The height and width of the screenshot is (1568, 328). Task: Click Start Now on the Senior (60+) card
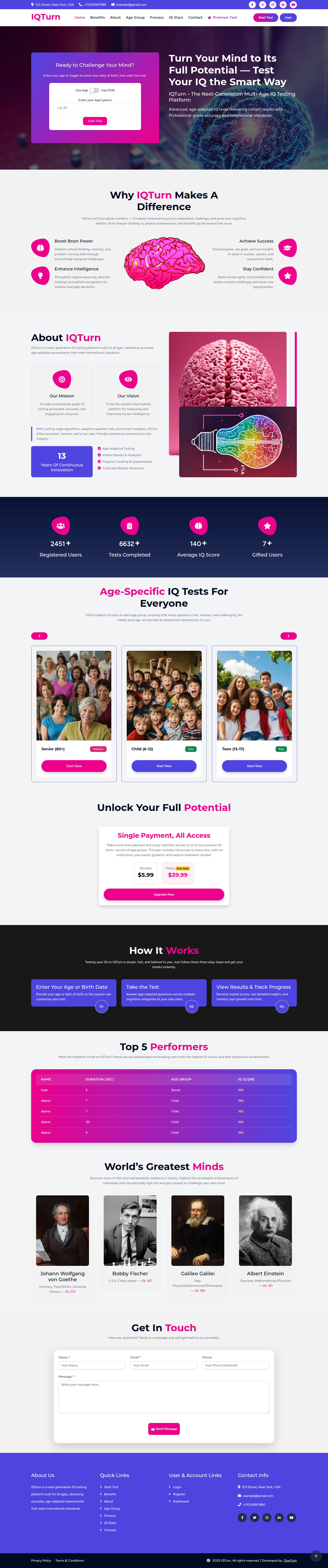(74, 766)
